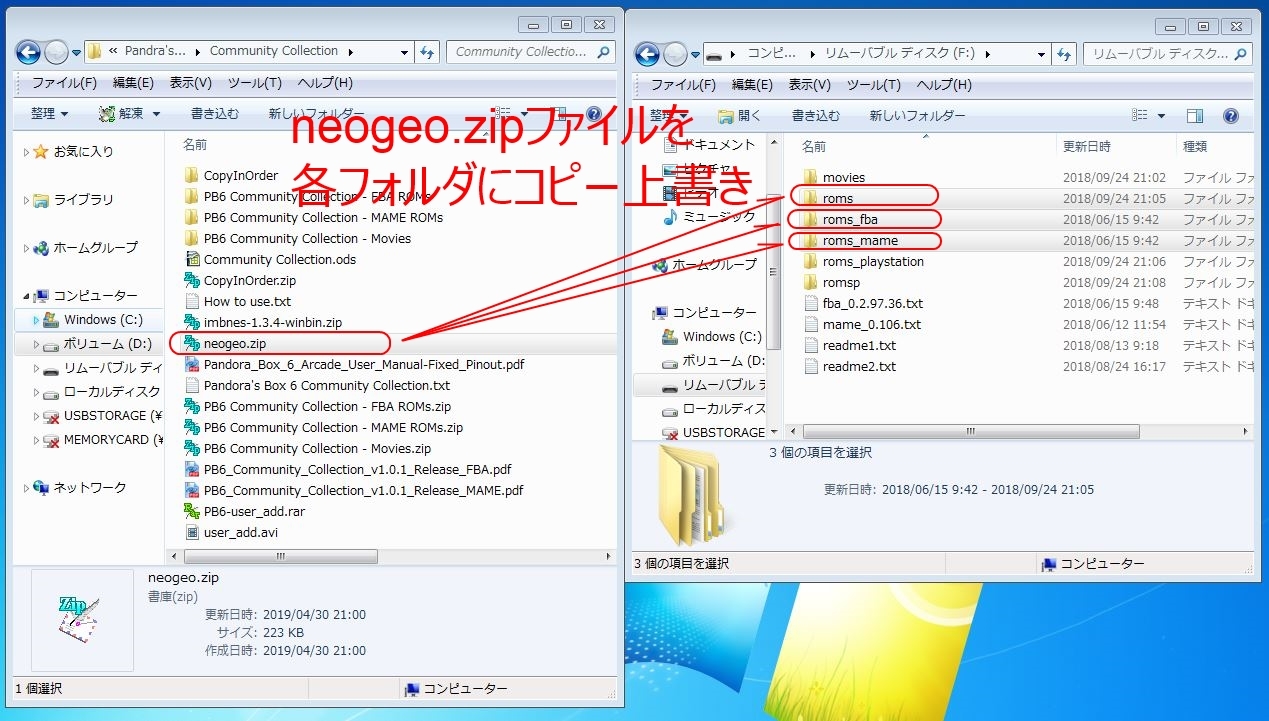Screen dimensions: 1269x721
Task: Open 表示(V) menu in the F: drive window
Action: pos(809,85)
